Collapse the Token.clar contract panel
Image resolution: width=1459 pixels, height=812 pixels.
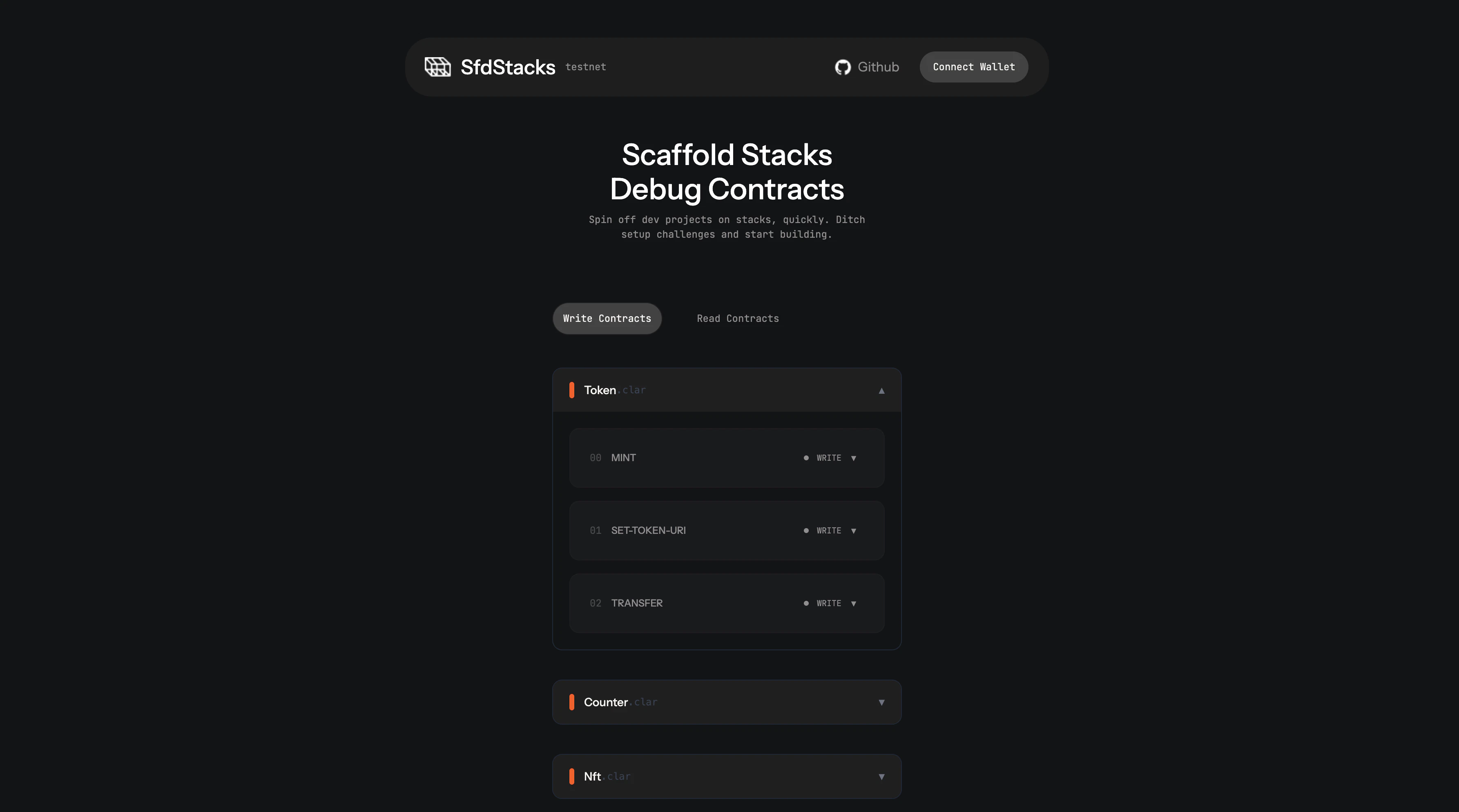[881, 391]
